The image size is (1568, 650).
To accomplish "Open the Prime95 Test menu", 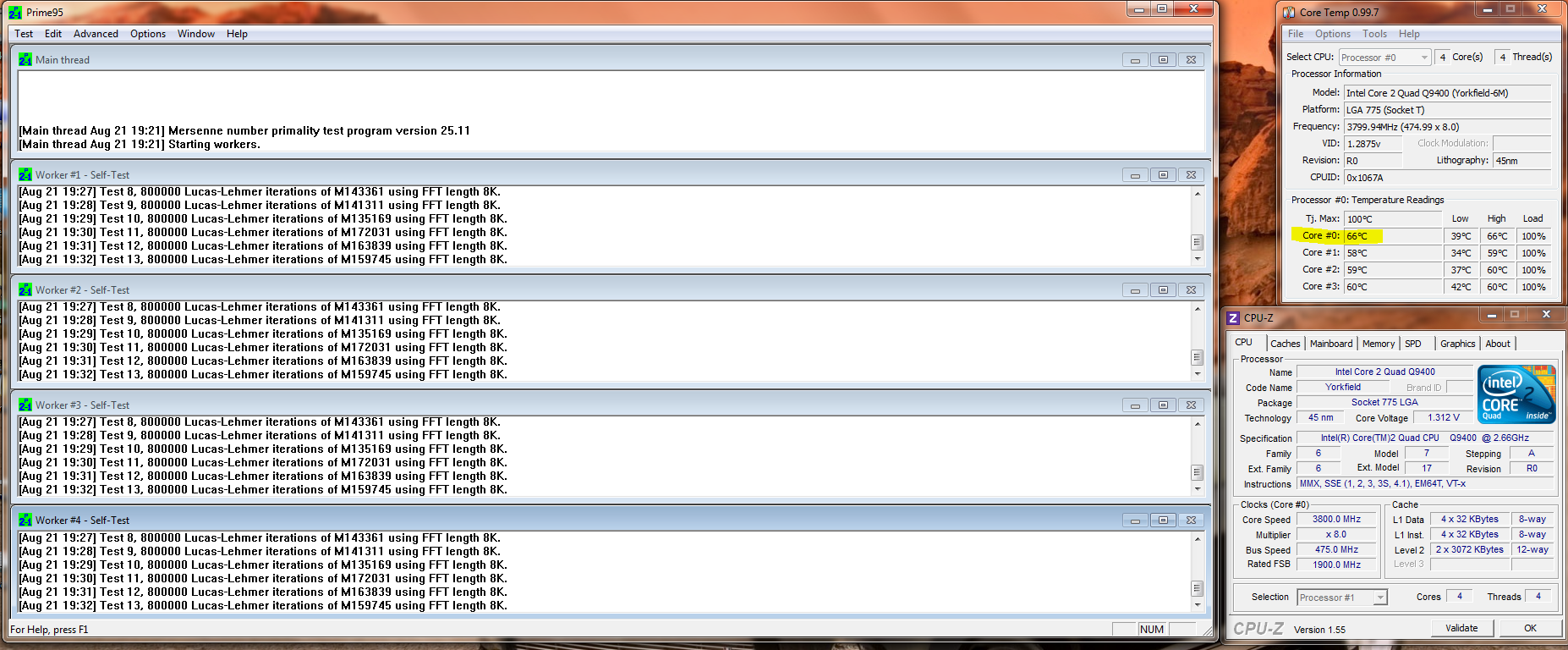I will click(x=24, y=34).
